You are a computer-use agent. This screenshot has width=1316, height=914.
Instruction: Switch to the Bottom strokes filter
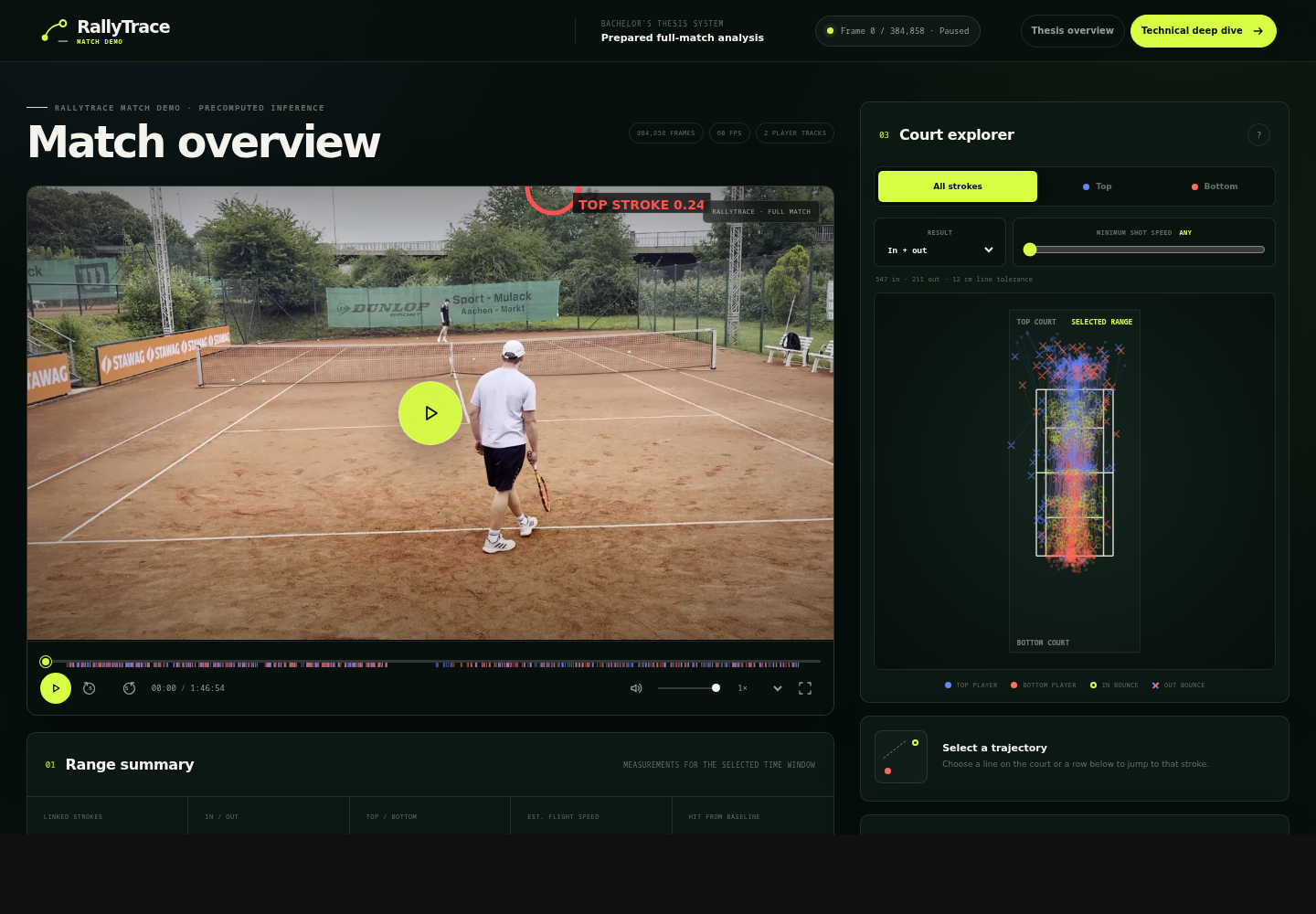point(1215,186)
